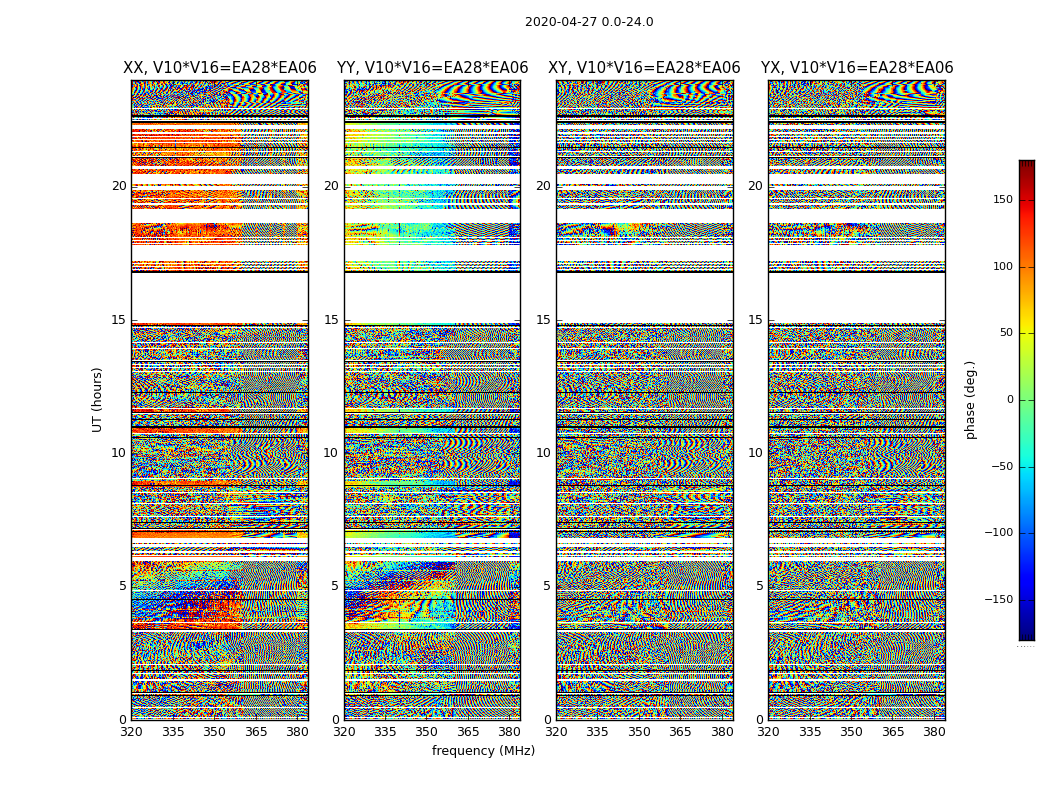Click the frequency (MHz) axis label
1050x800 pixels.
pyautogui.click(x=483, y=750)
